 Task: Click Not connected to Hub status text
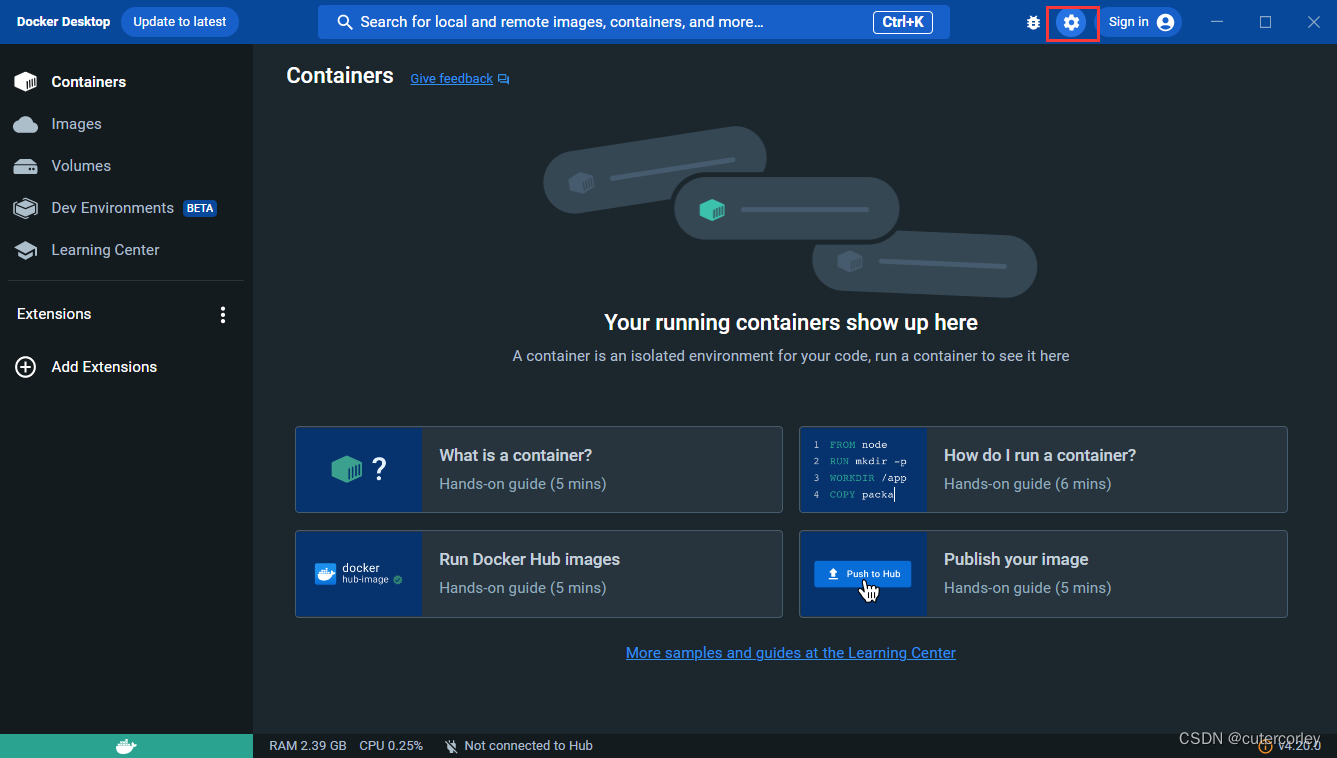pyautogui.click(x=528, y=746)
